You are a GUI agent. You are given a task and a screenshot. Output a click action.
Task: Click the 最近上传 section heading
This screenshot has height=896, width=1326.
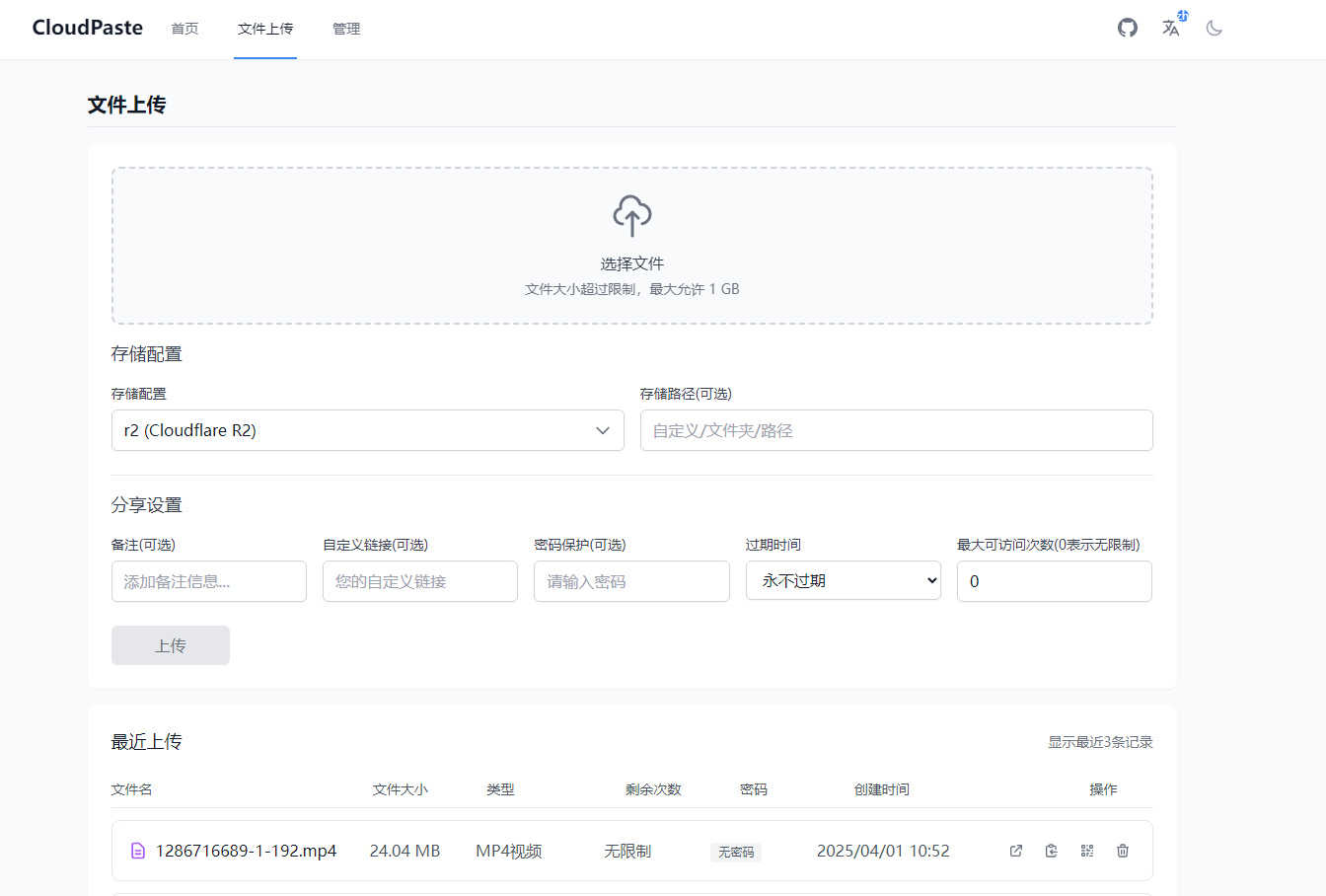[147, 742]
